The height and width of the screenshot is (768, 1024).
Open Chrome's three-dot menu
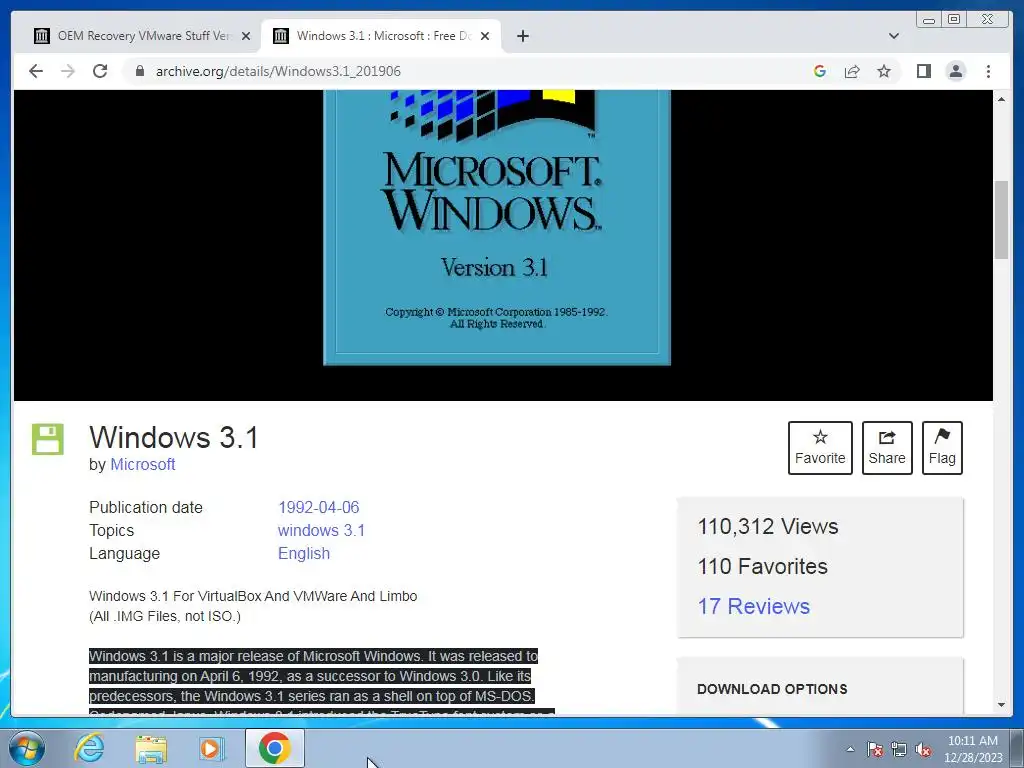point(988,71)
